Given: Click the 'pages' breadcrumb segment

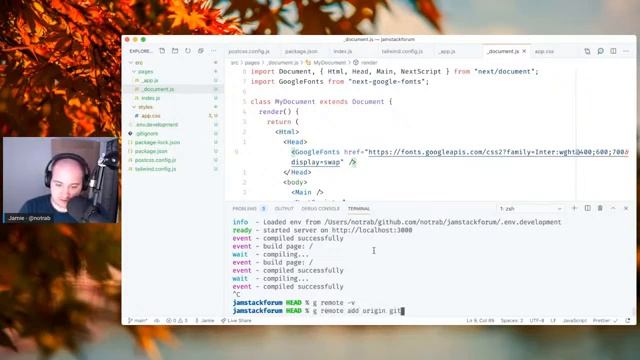Looking at the screenshot, I should pyautogui.click(x=252, y=63).
